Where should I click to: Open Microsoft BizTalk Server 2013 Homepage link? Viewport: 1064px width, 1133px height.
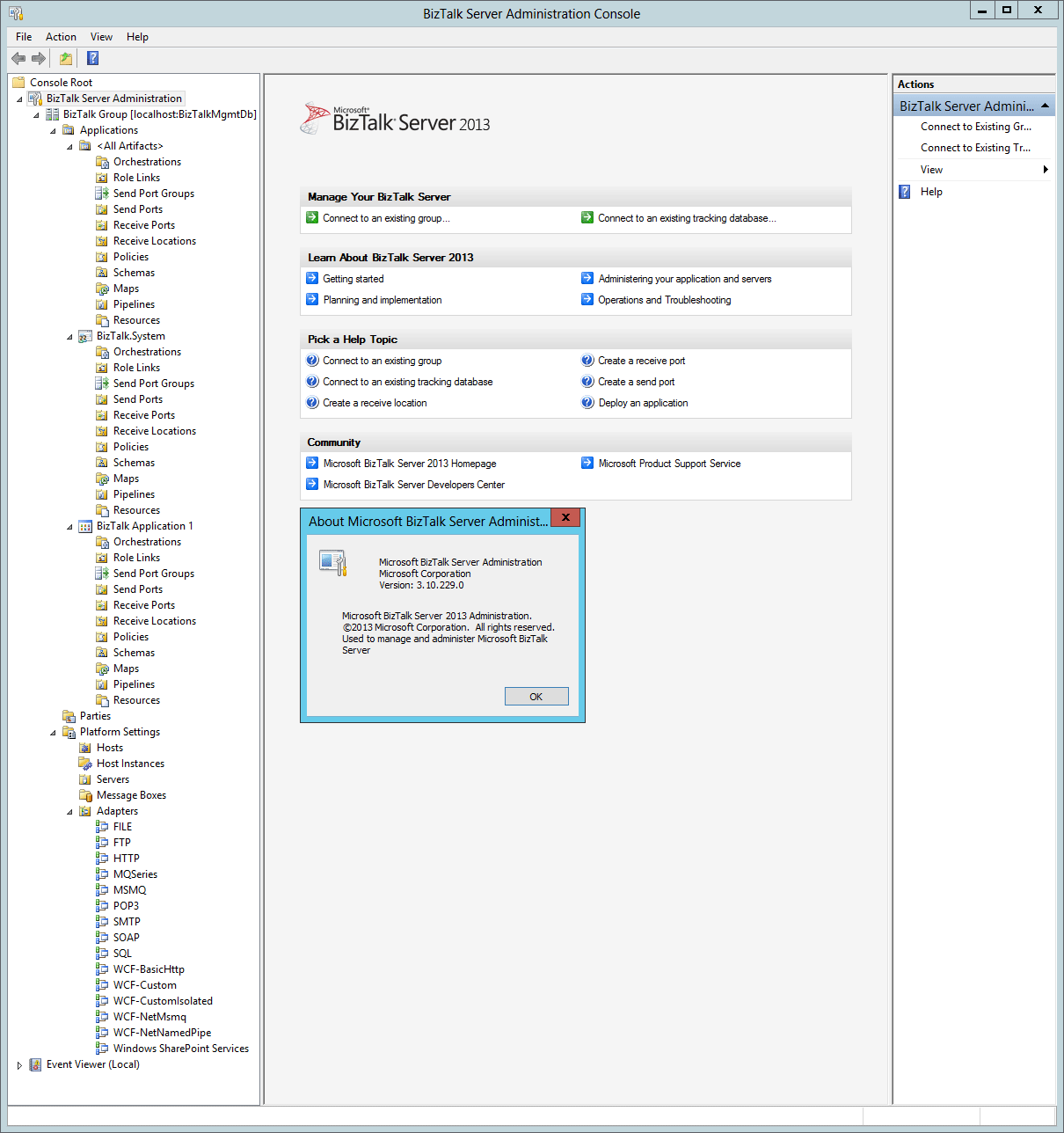pyautogui.click(x=410, y=464)
